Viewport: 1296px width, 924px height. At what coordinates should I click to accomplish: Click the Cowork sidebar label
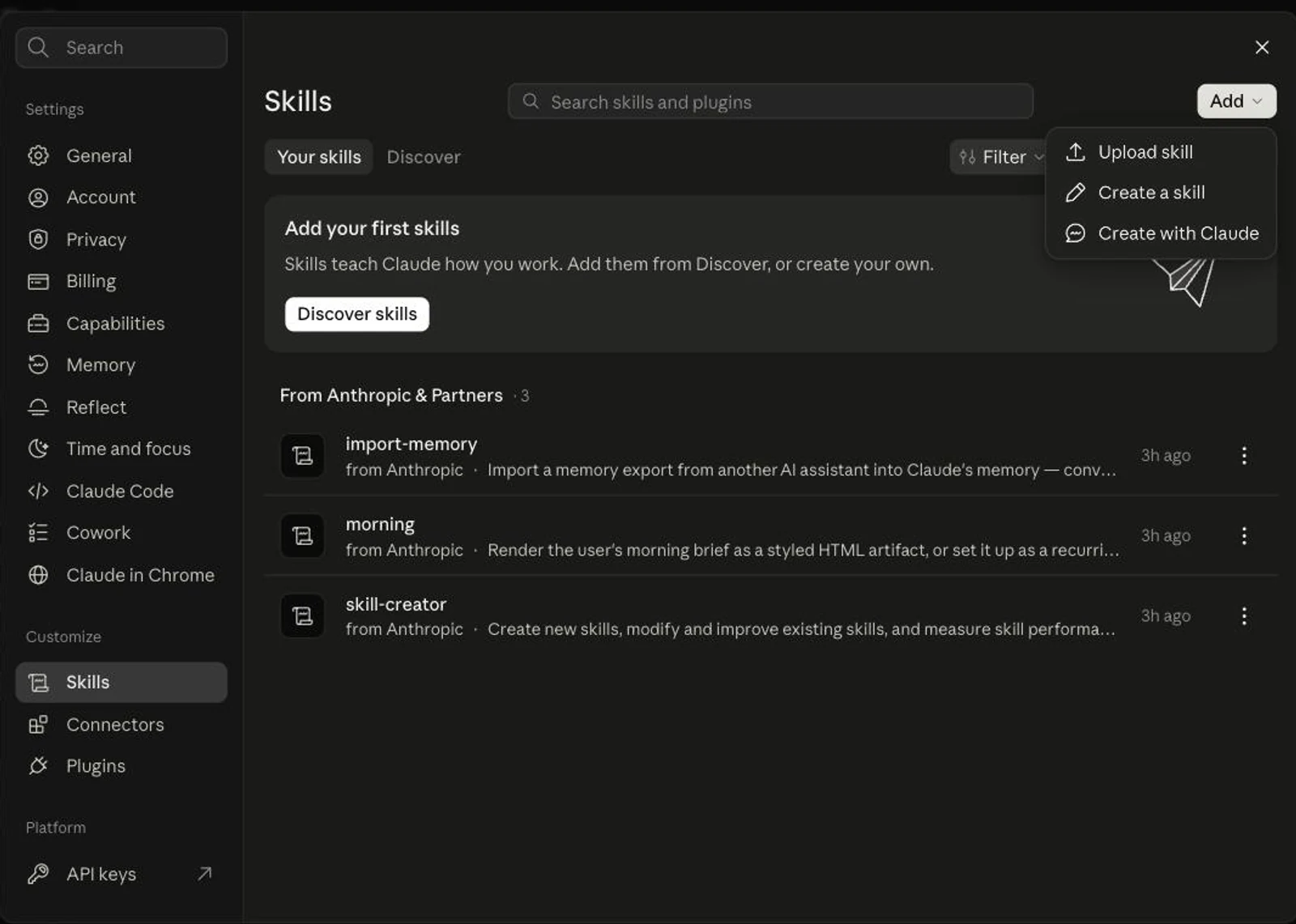[98, 532]
